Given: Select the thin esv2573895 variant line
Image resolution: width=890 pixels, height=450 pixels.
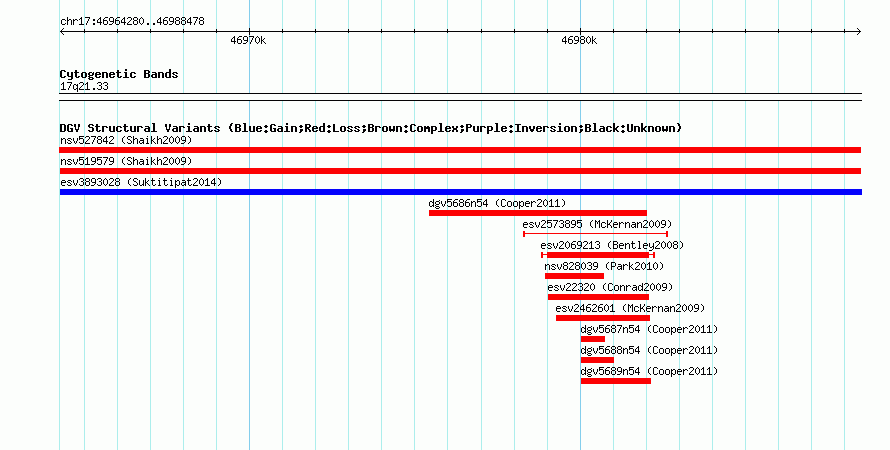Looking at the screenshot, I should [x=595, y=234].
